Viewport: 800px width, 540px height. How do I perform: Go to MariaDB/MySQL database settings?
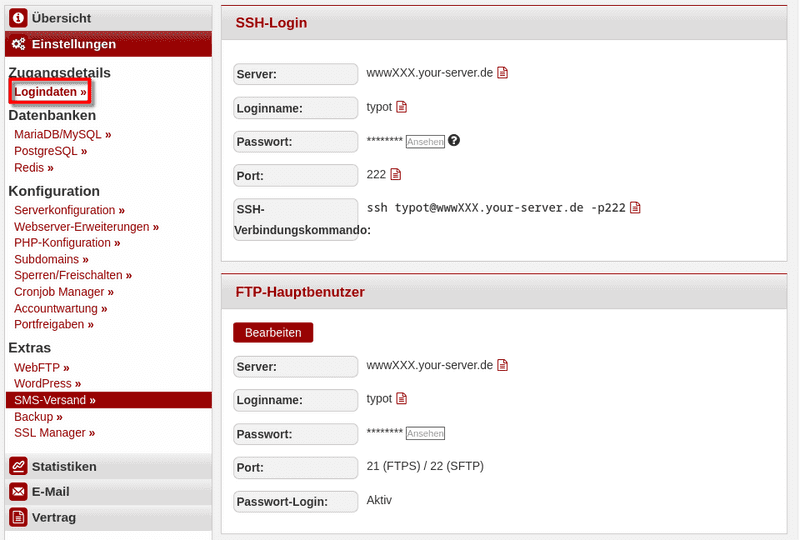coord(62,134)
